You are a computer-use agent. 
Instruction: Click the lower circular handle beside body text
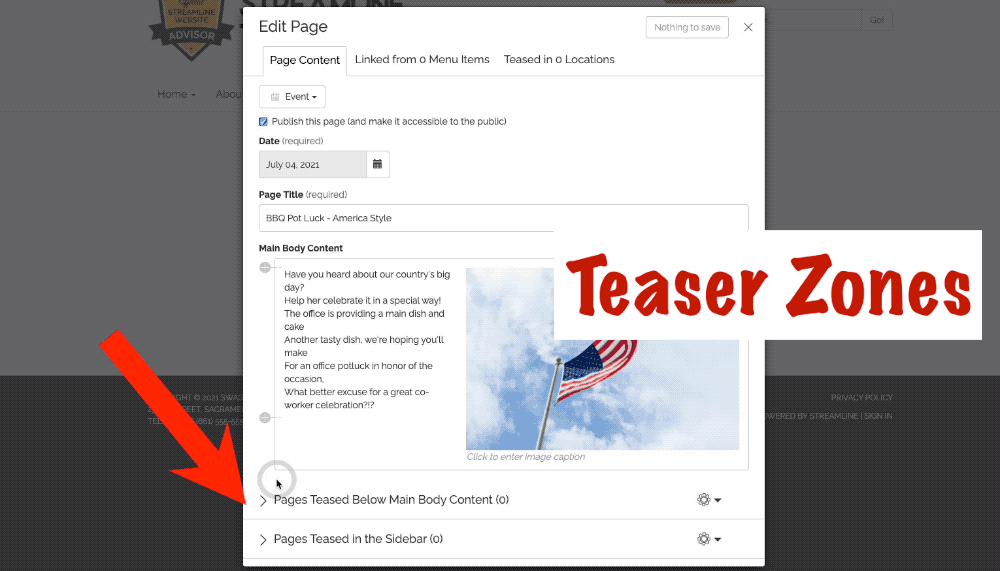point(265,417)
